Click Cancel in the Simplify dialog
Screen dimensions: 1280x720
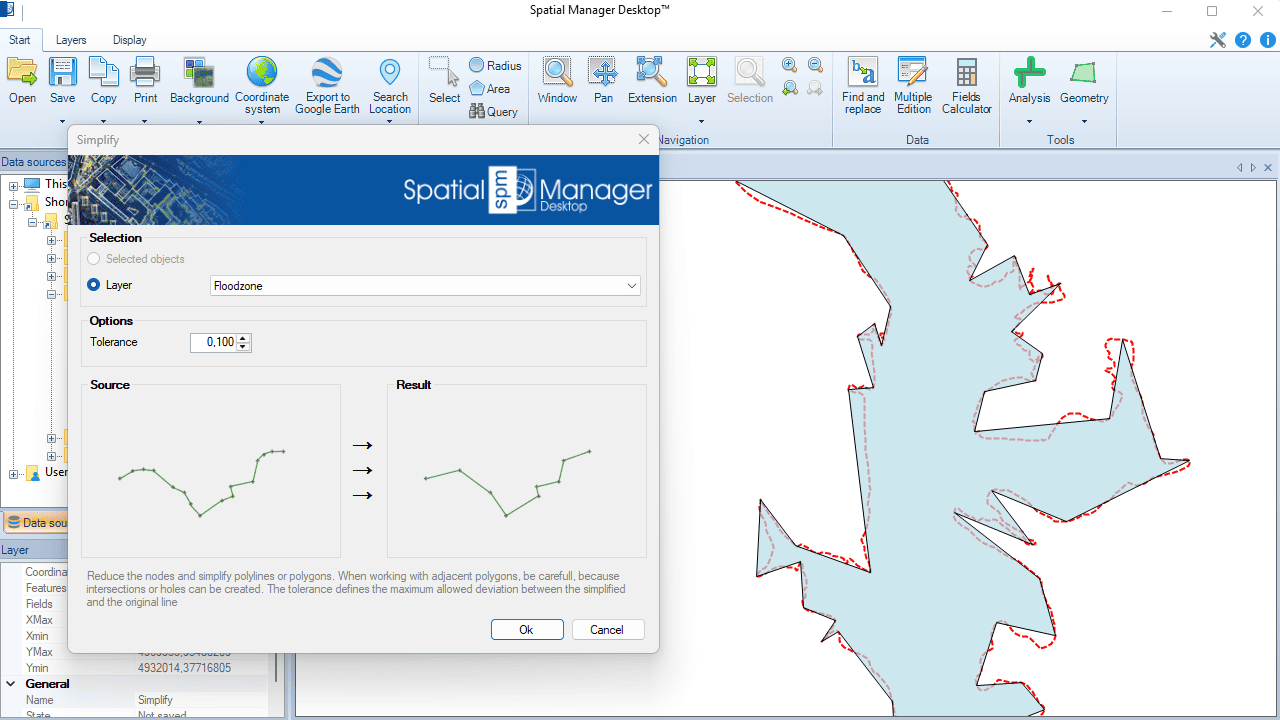[x=607, y=630]
